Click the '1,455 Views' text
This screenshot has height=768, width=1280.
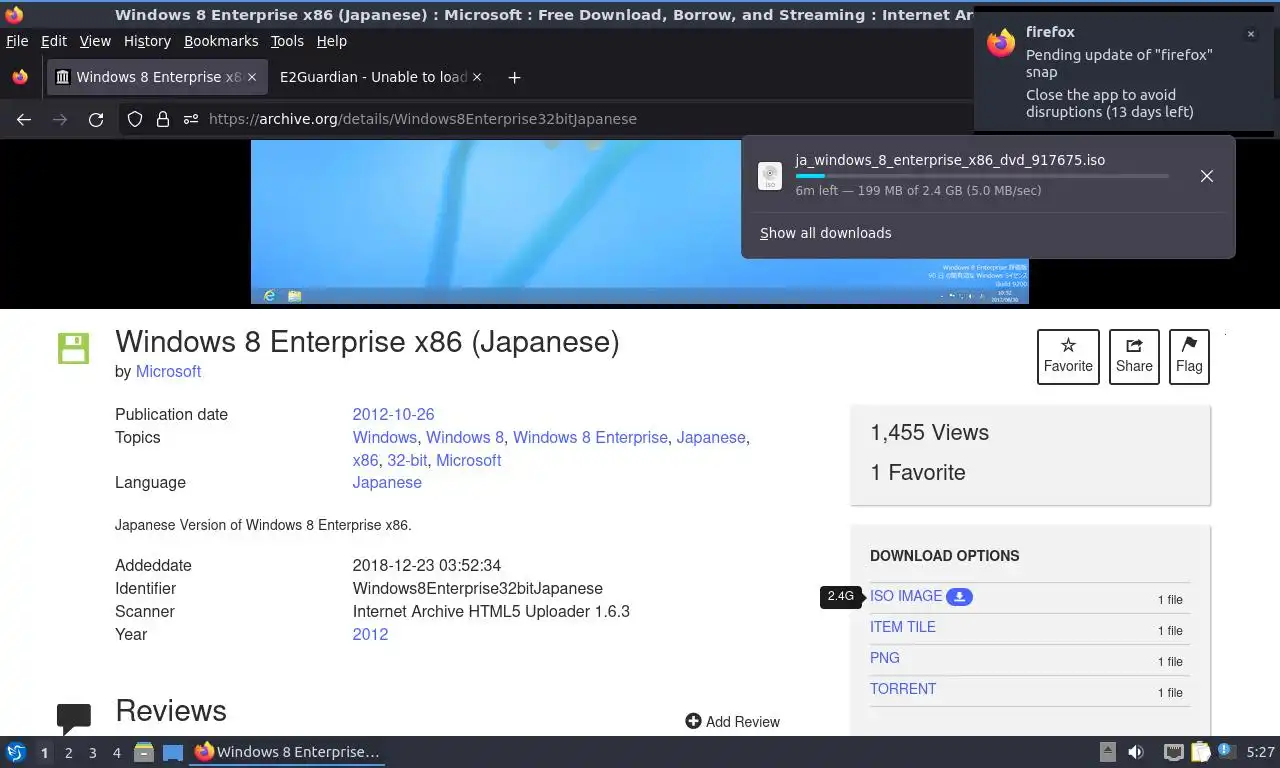pos(929,432)
